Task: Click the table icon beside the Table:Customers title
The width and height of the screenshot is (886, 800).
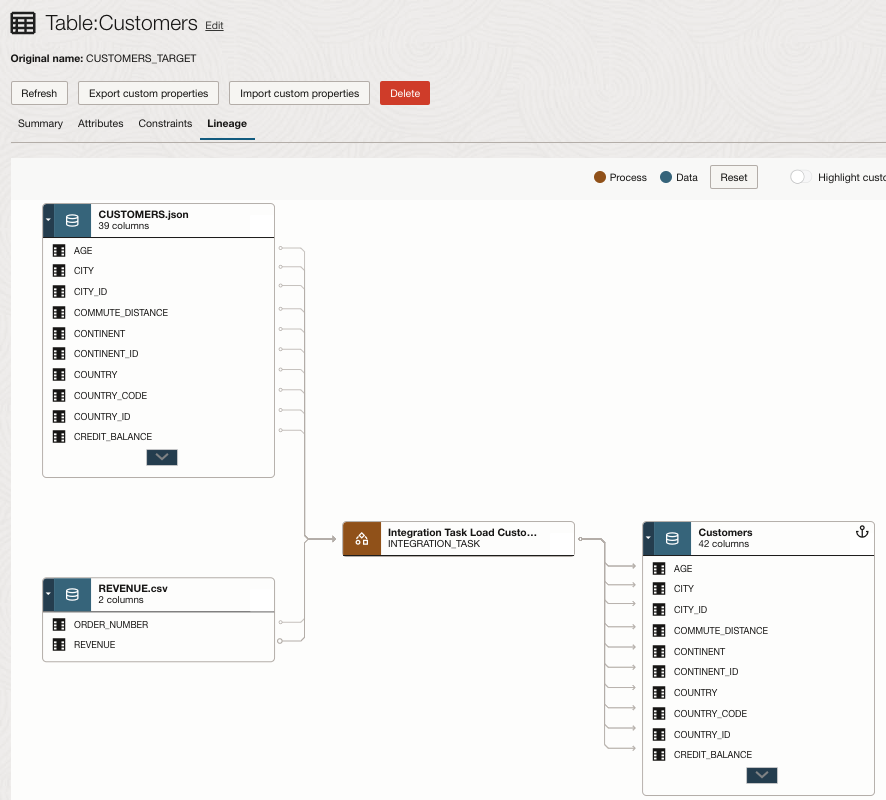Action: coord(23,24)
